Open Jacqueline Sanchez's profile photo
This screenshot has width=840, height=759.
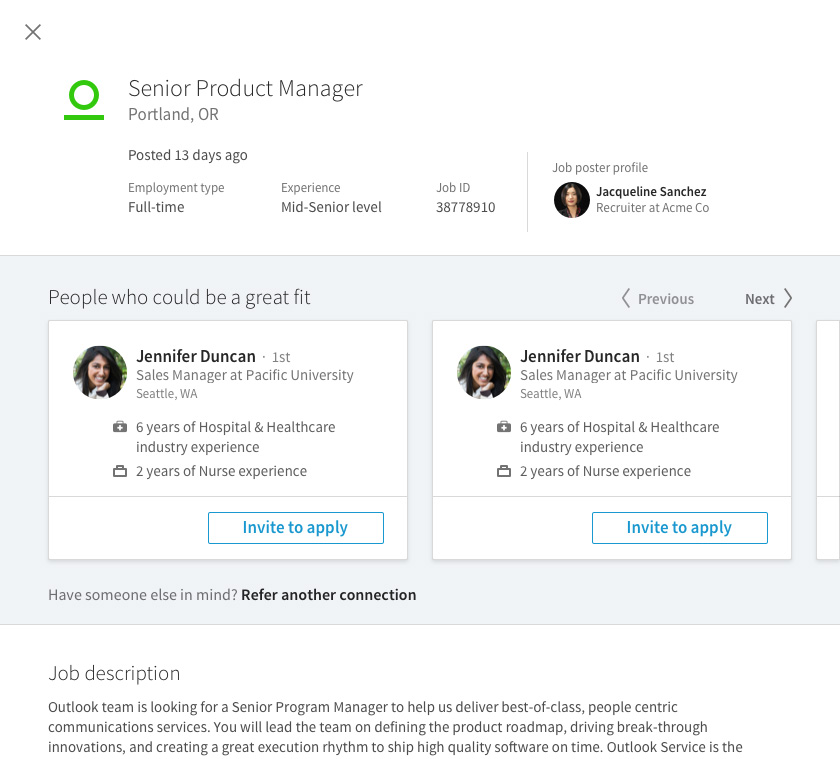click(572, 200)
